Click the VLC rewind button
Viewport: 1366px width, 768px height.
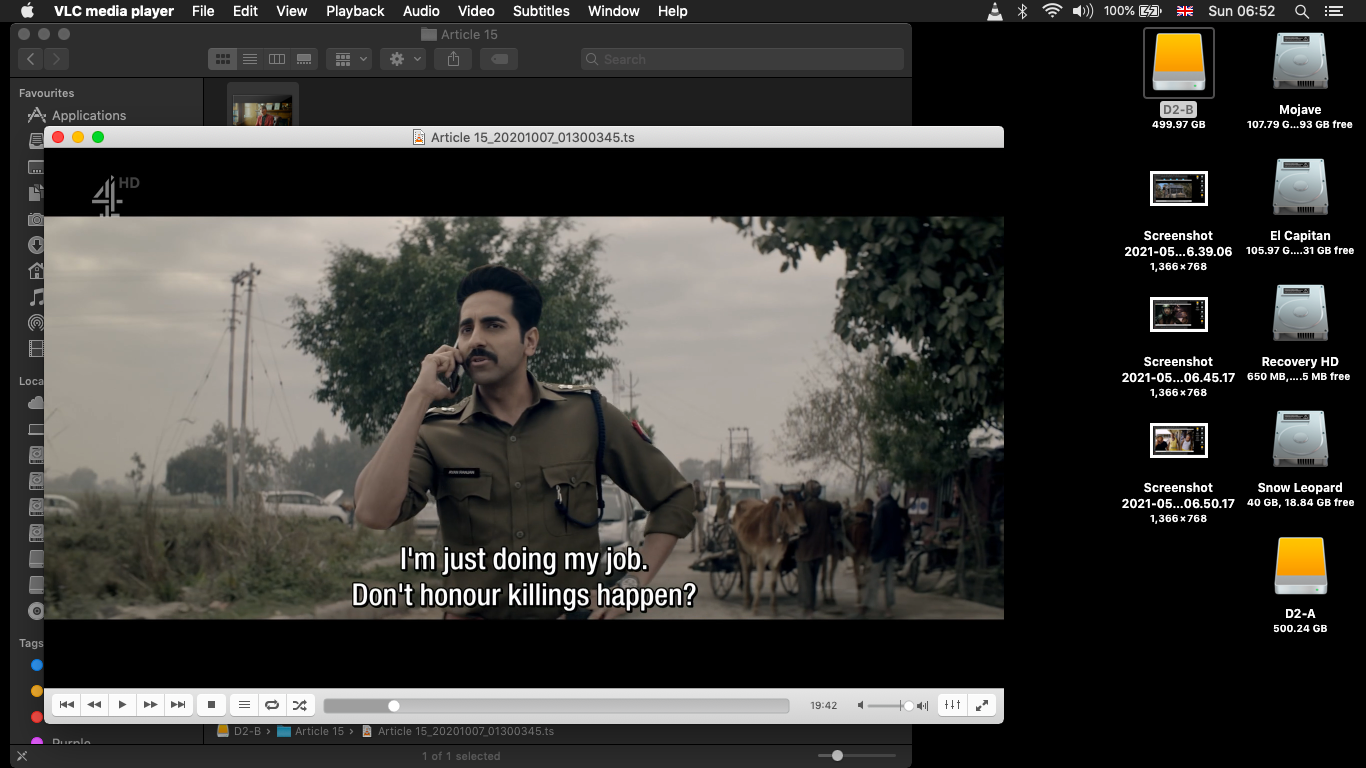(94, 705)
